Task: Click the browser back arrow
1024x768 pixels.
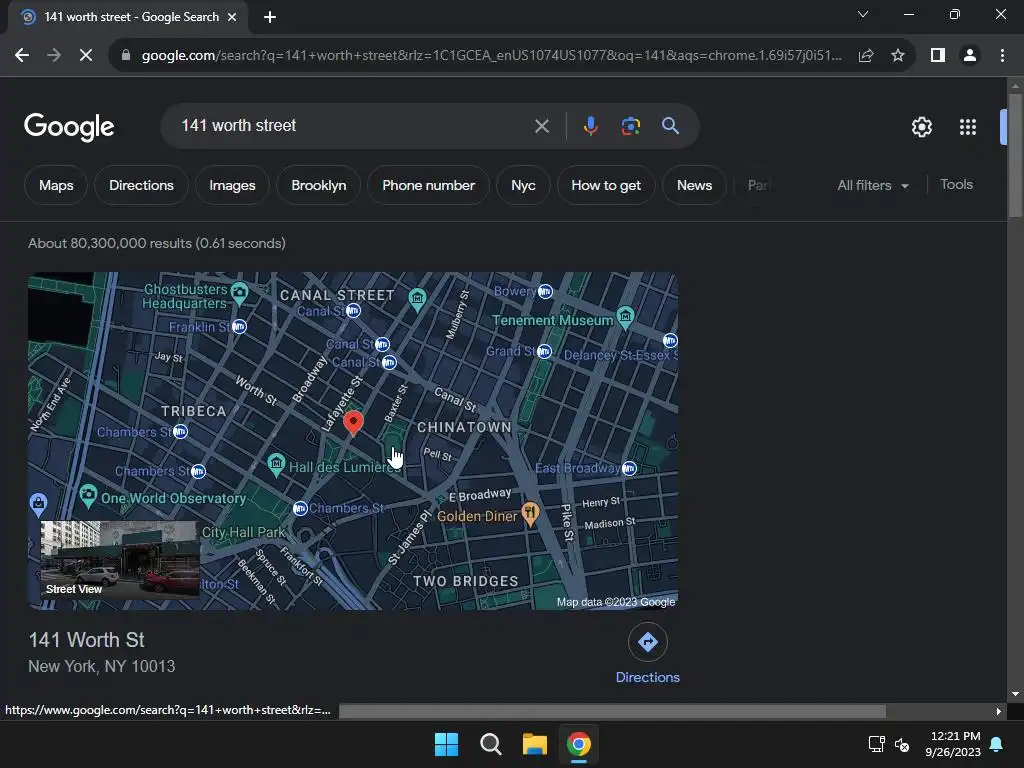Action: tap(22, 56)
